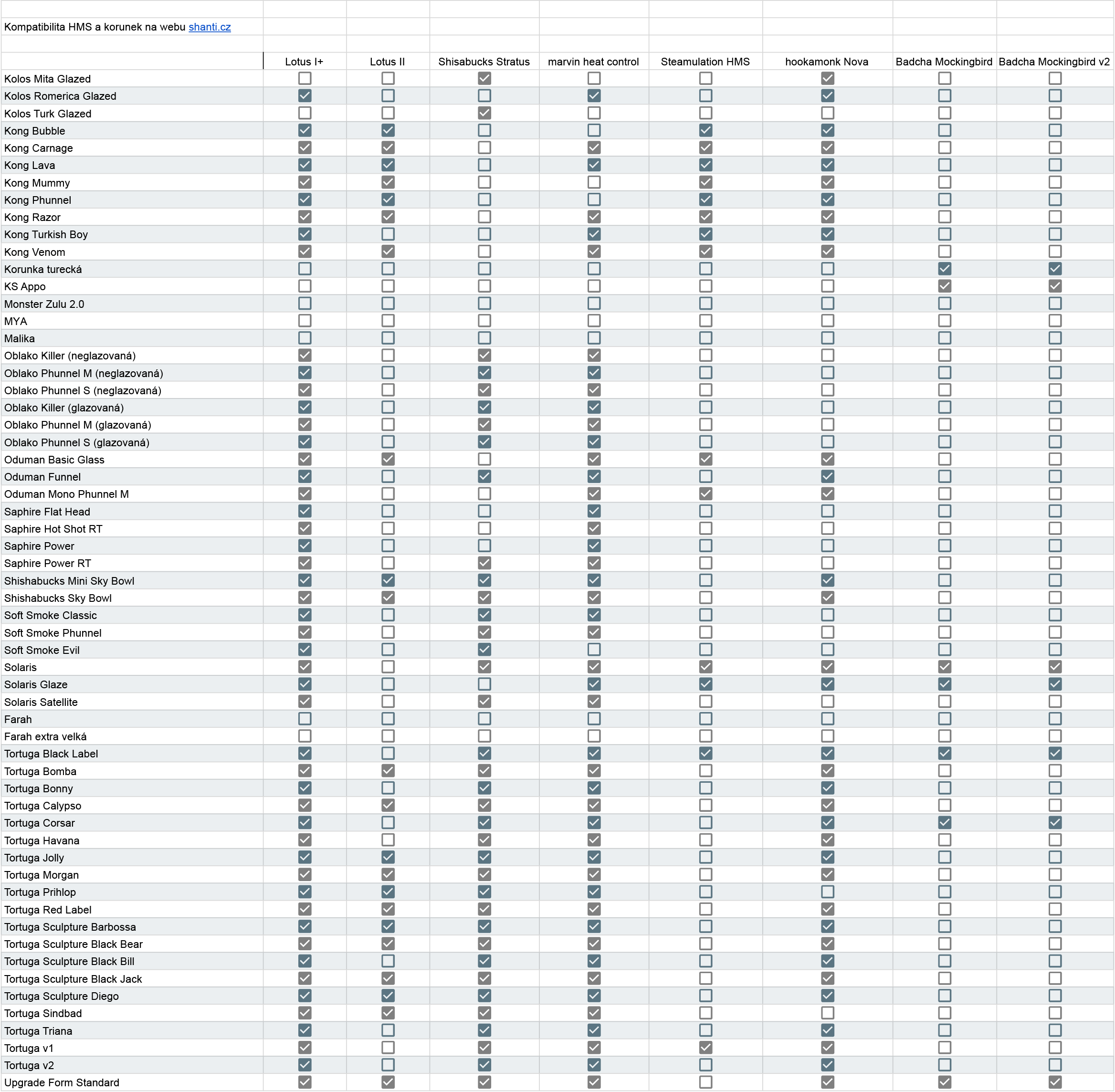The height and width of the screenshot is (1092, 1115).
Task: Select the Steamulation HMS column header
Action: (x=705, y=62)
